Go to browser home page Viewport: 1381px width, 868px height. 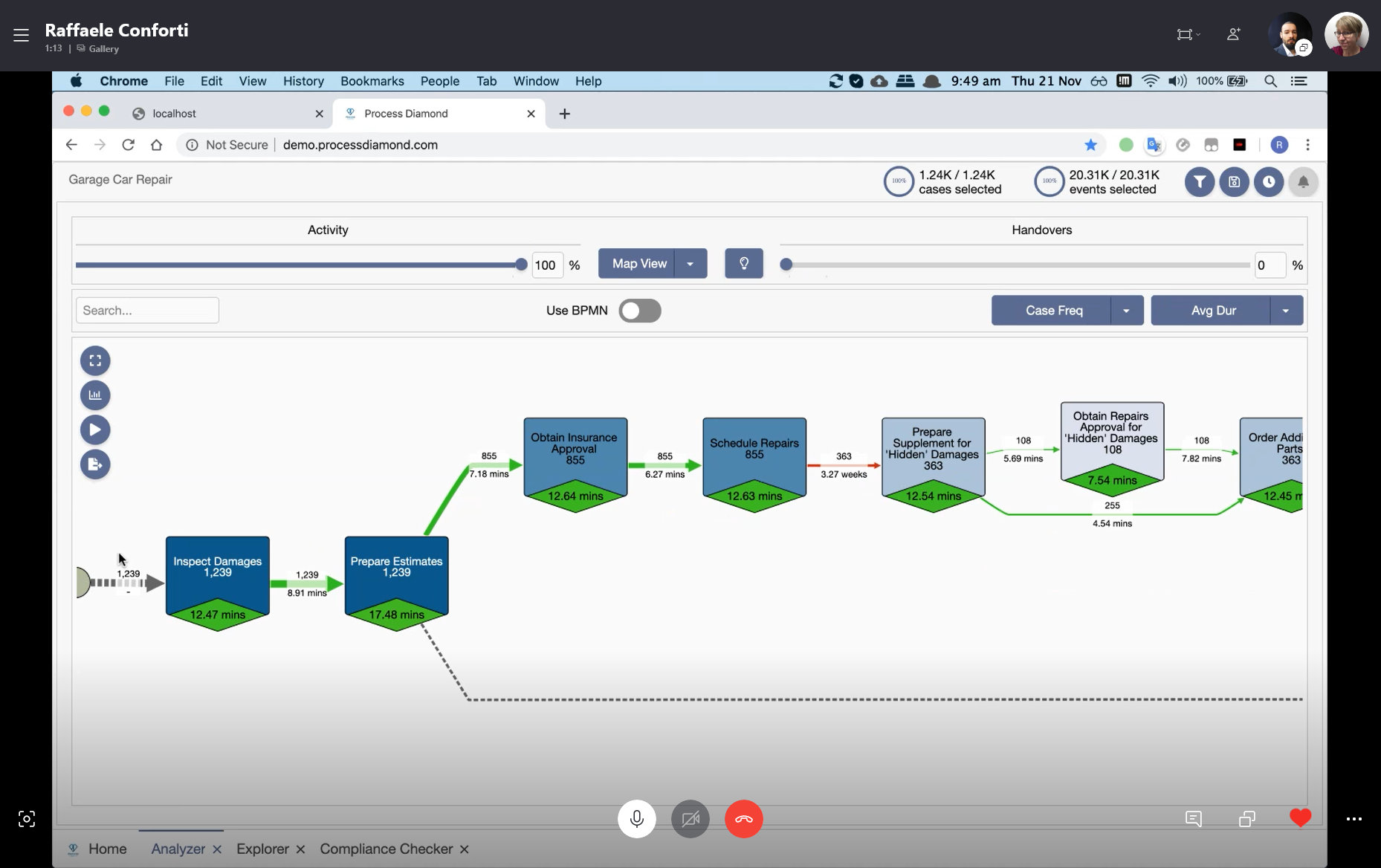tap(156, 145)
